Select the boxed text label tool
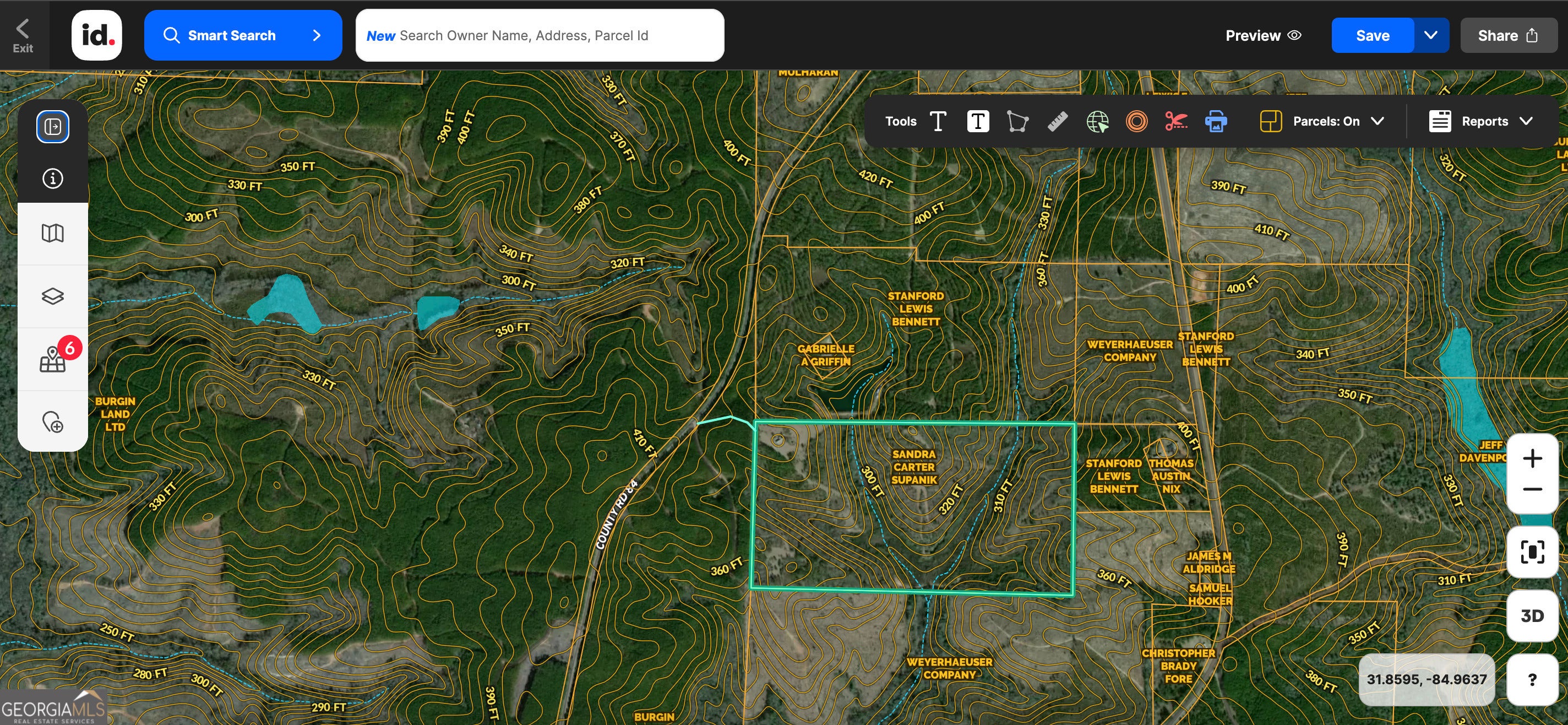 [978, 121]
